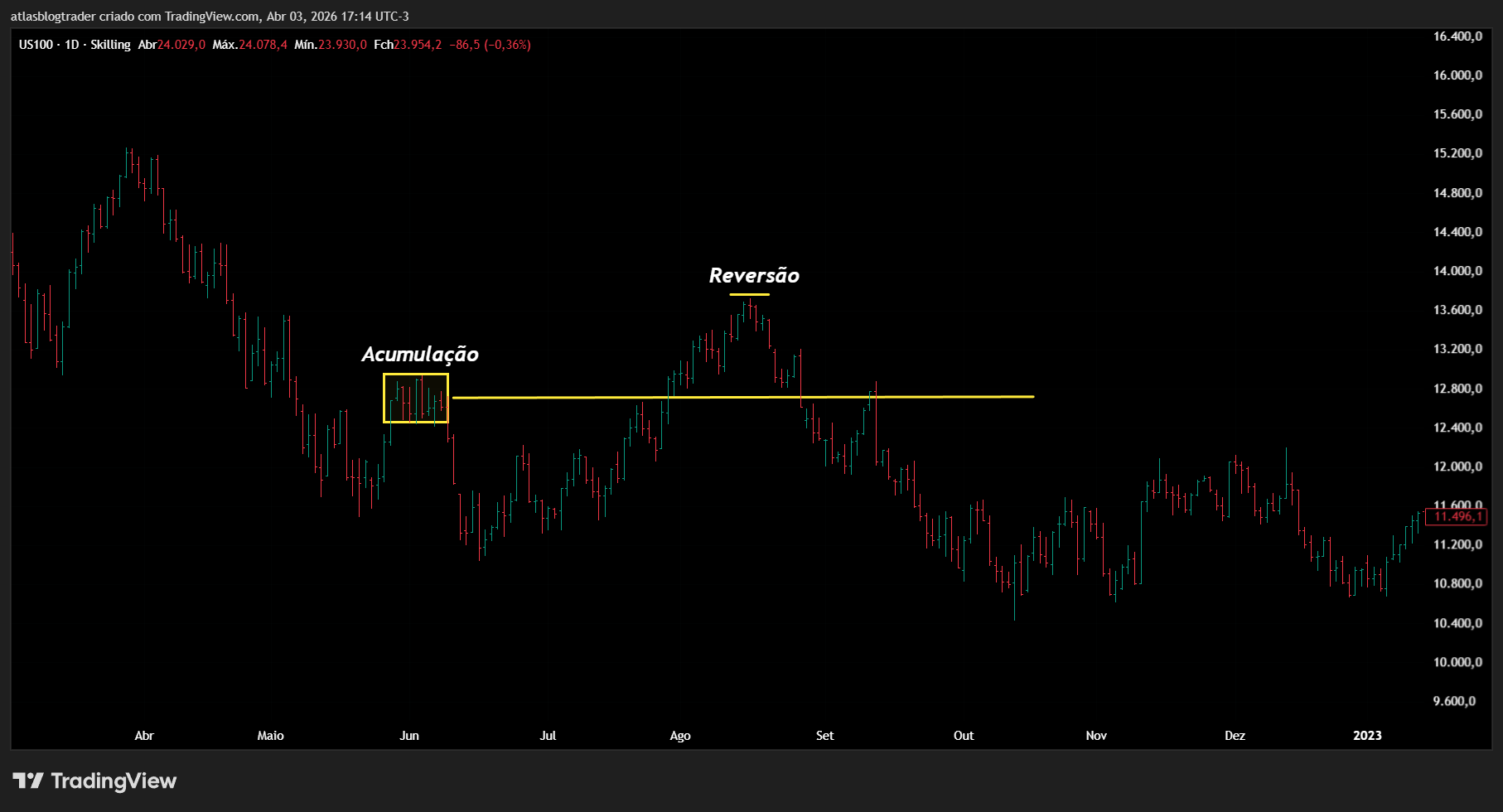Click the 2023 label on time axis
The width and height of the screenshot is (1503, 812).
[x=1367, y=736]
